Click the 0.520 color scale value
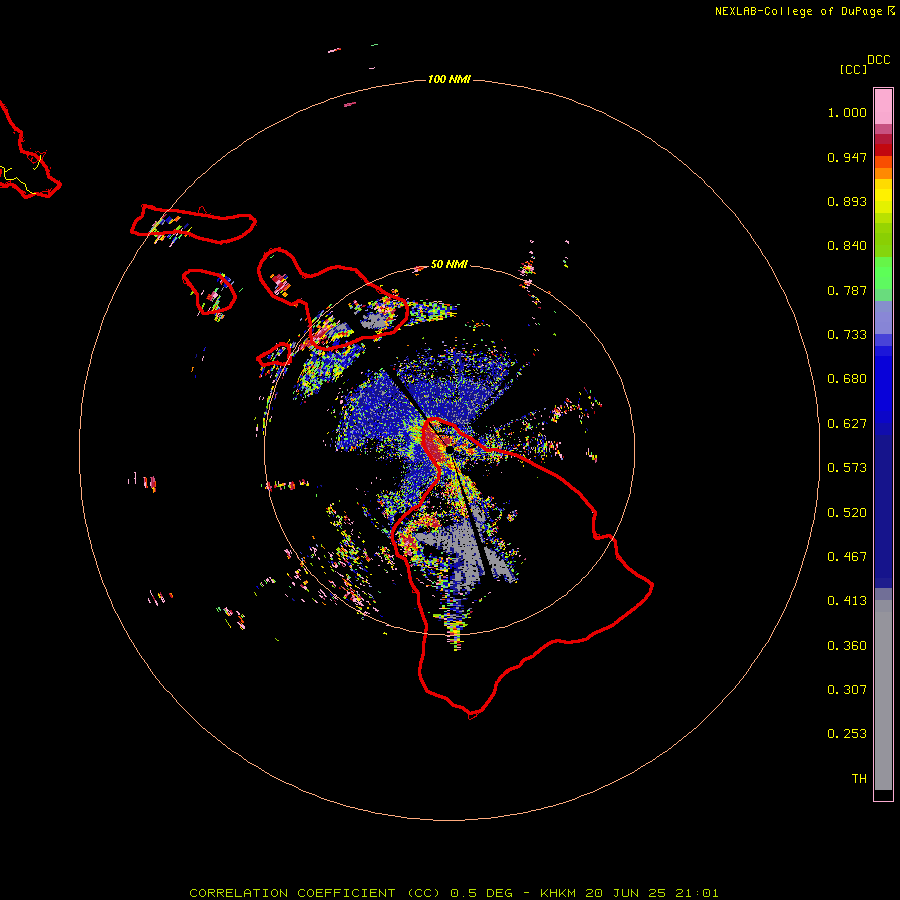This screenshot has width=900, height=900. point(847,513)
